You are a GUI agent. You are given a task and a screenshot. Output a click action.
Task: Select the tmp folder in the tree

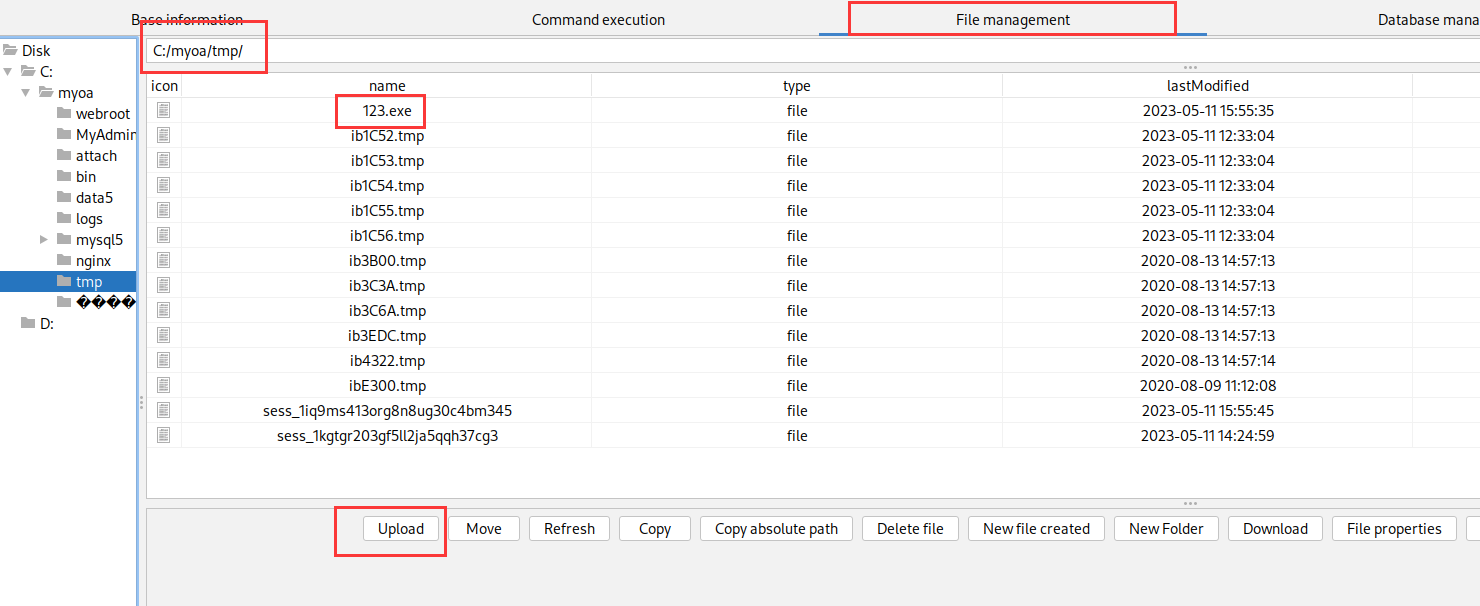point(89,282)
